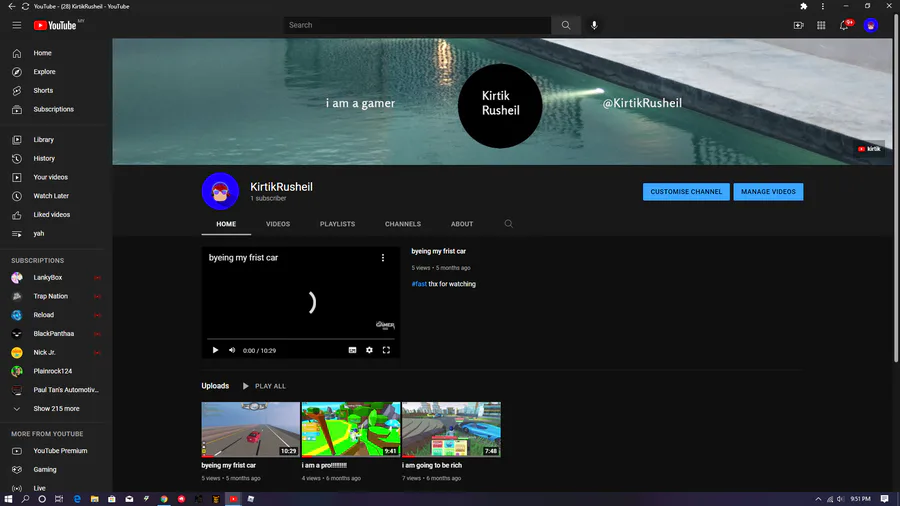Screen dimensions: 900x506
Task: Open the Windows Start menu
Action: (x=8, y=499)
